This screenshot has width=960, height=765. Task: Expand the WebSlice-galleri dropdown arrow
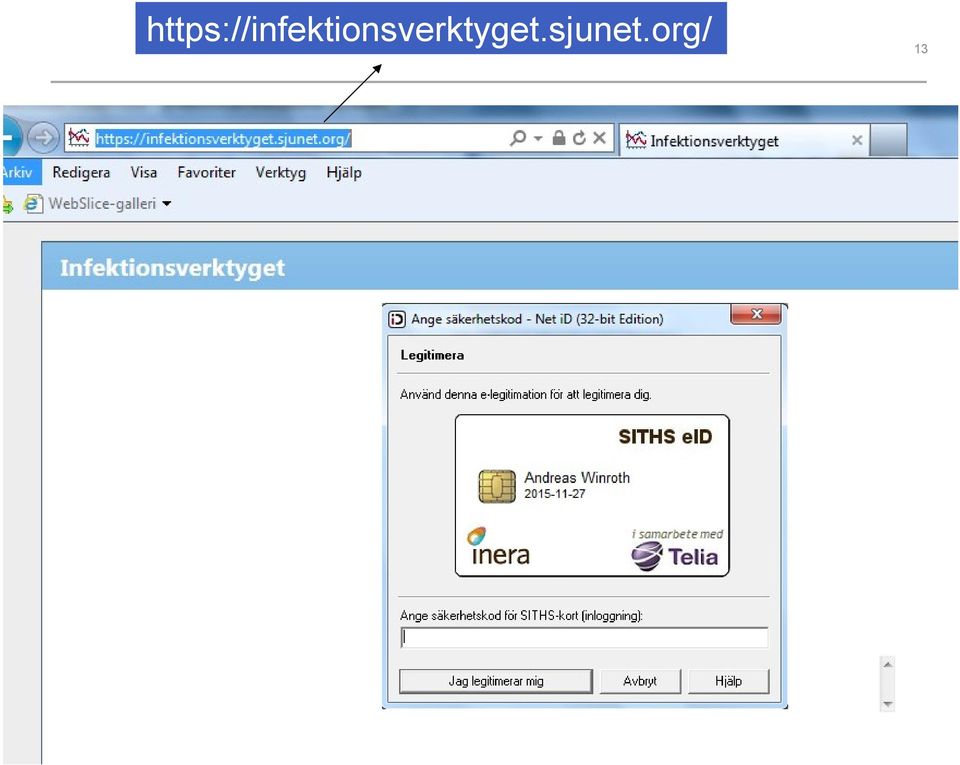[167, 204]
